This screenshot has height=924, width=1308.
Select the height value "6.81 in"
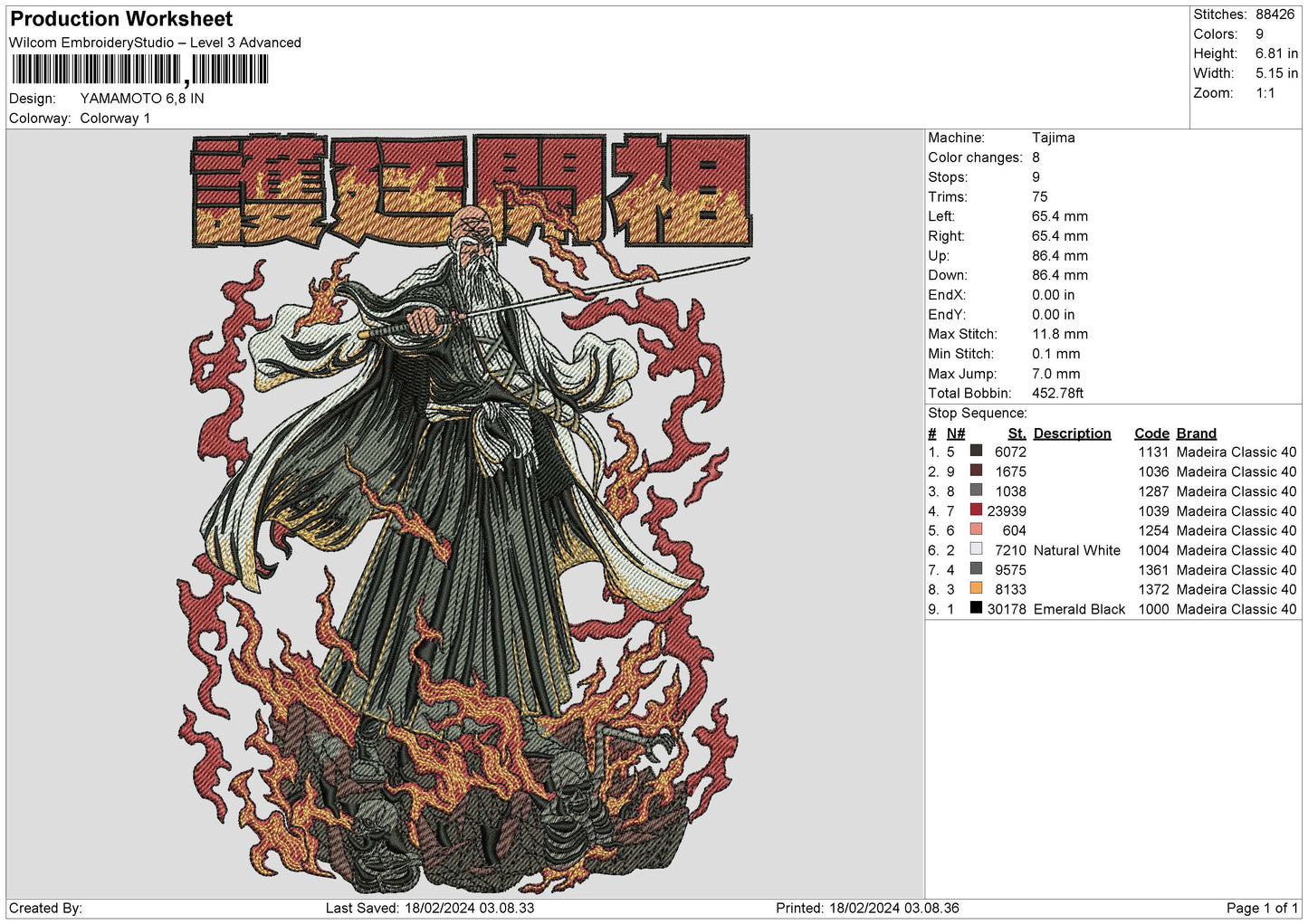(1276, 54)
